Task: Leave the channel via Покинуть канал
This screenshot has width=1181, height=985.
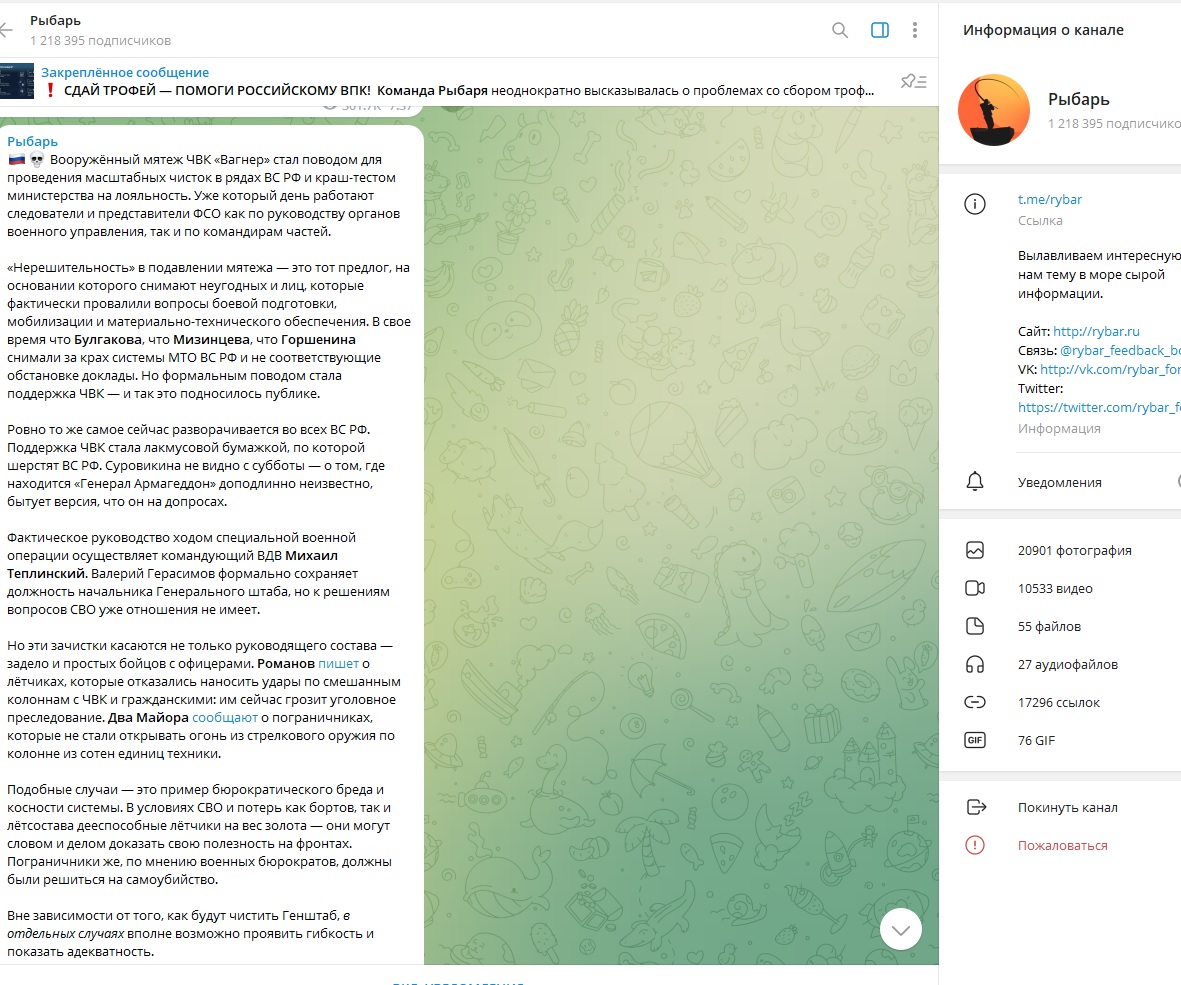Action: (1067, 807)
